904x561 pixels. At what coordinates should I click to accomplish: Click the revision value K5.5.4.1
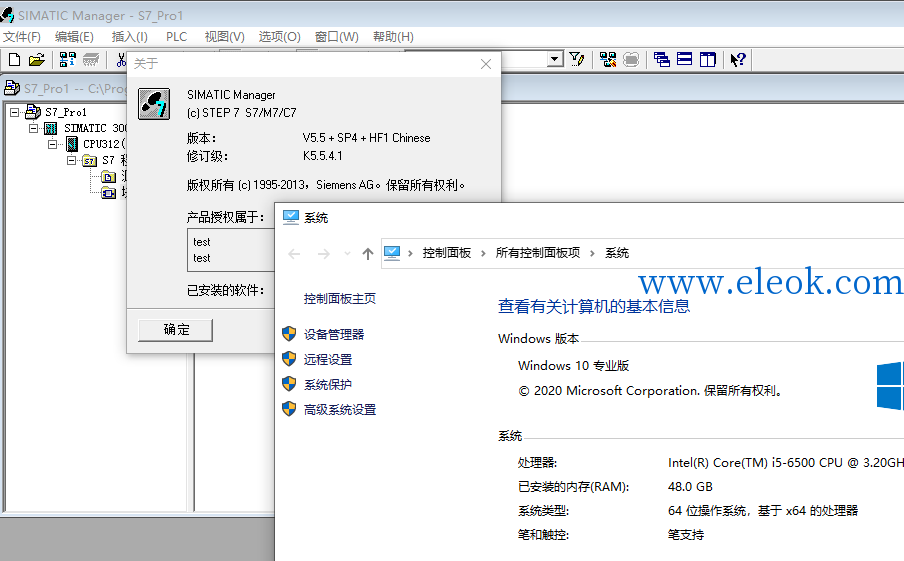pos(323,156)
